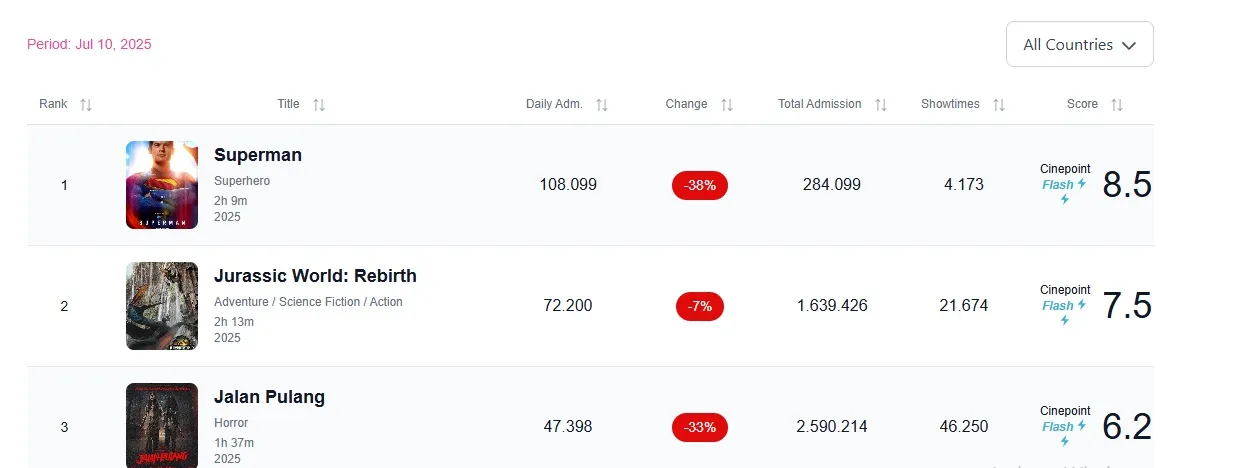Click the red -7% change badge
Screen dimensions: 1236x468
(700, 306)
